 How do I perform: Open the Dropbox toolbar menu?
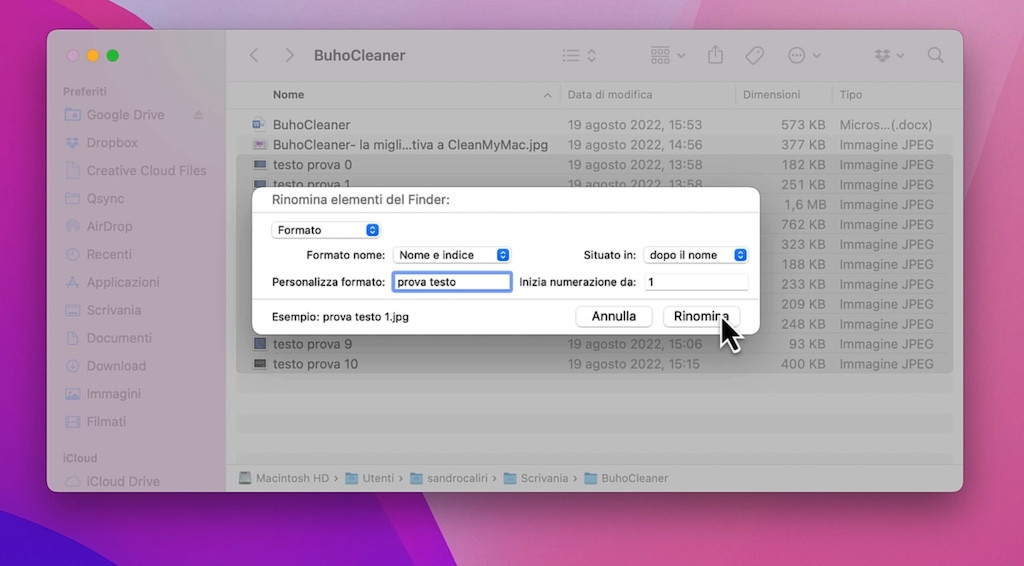[x=889, y=55]
